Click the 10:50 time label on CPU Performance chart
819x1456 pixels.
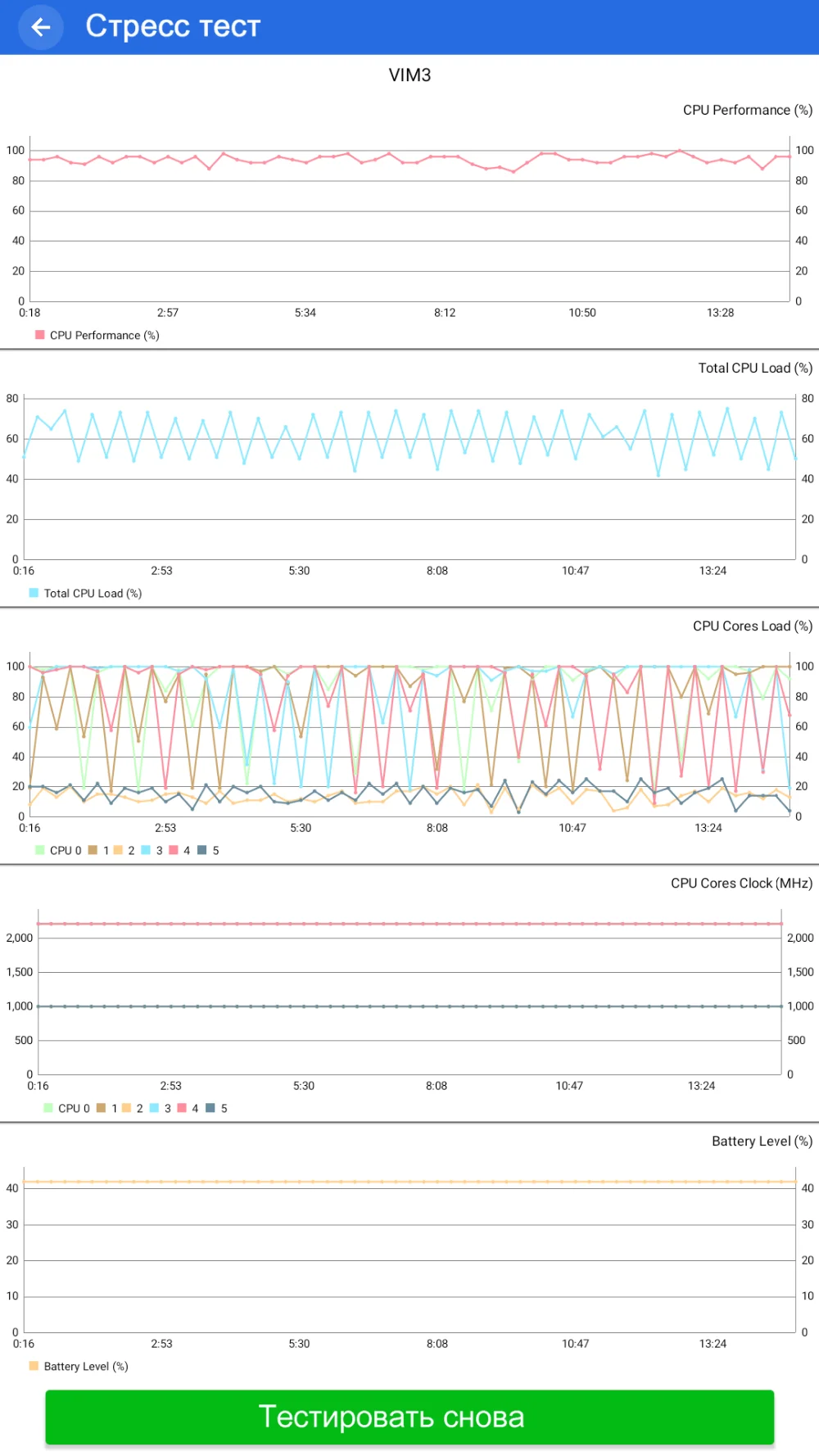582,313
